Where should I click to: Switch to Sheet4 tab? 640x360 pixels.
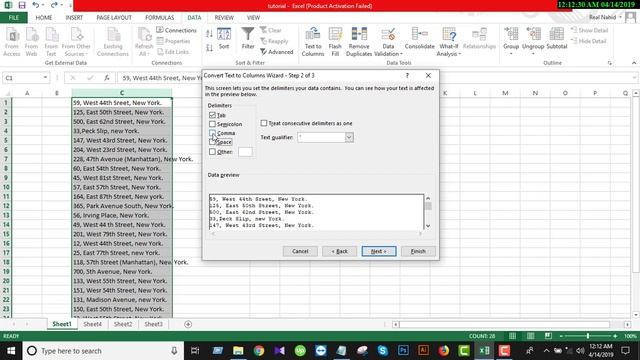click(93, 324)
